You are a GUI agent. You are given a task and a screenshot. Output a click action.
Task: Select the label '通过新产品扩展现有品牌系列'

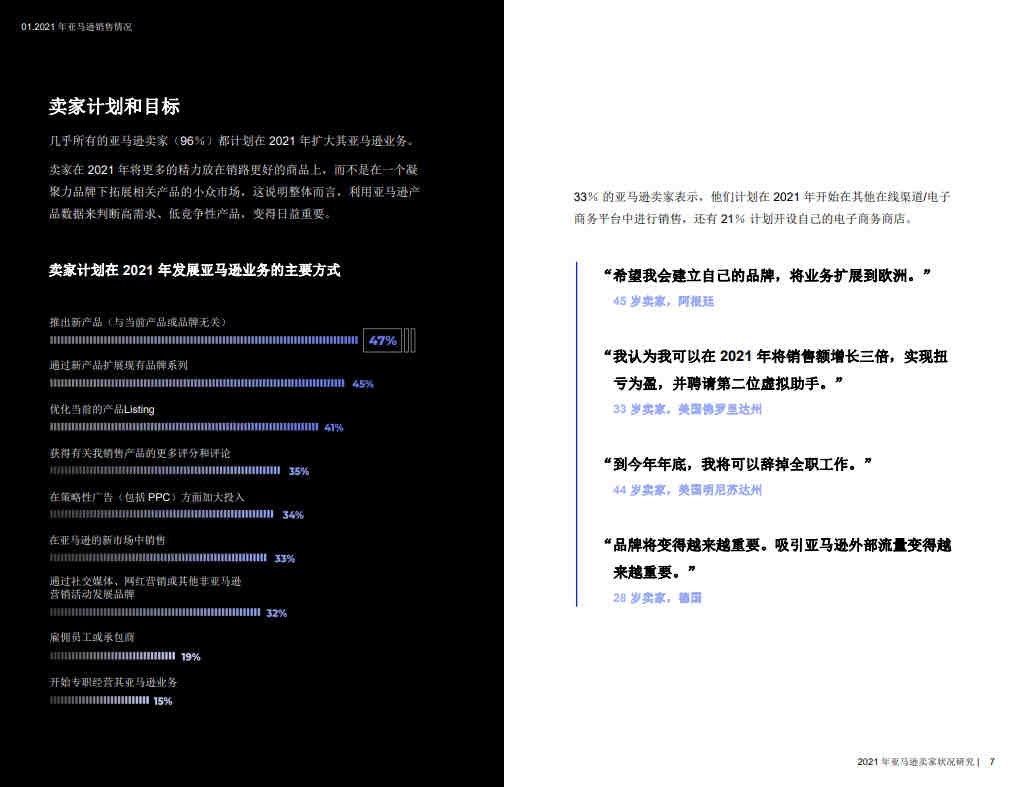119,365
